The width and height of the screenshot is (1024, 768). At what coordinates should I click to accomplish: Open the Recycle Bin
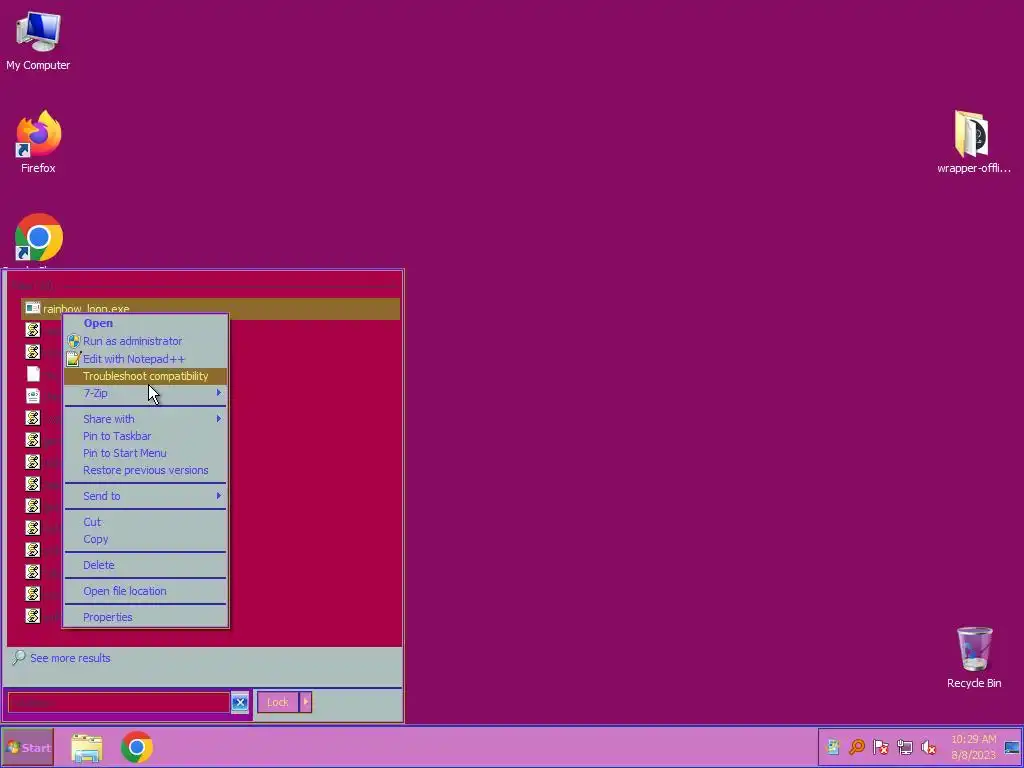pos(974,657)
